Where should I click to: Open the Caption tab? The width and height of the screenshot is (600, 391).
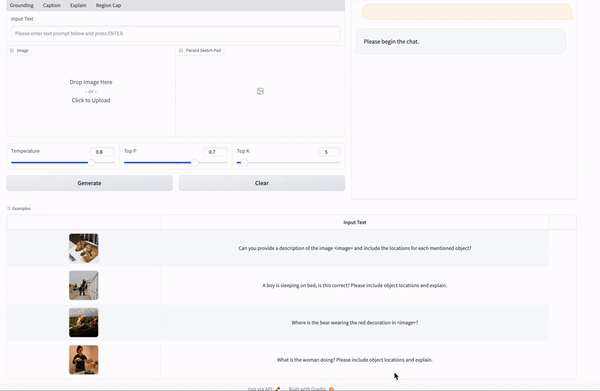52,5
